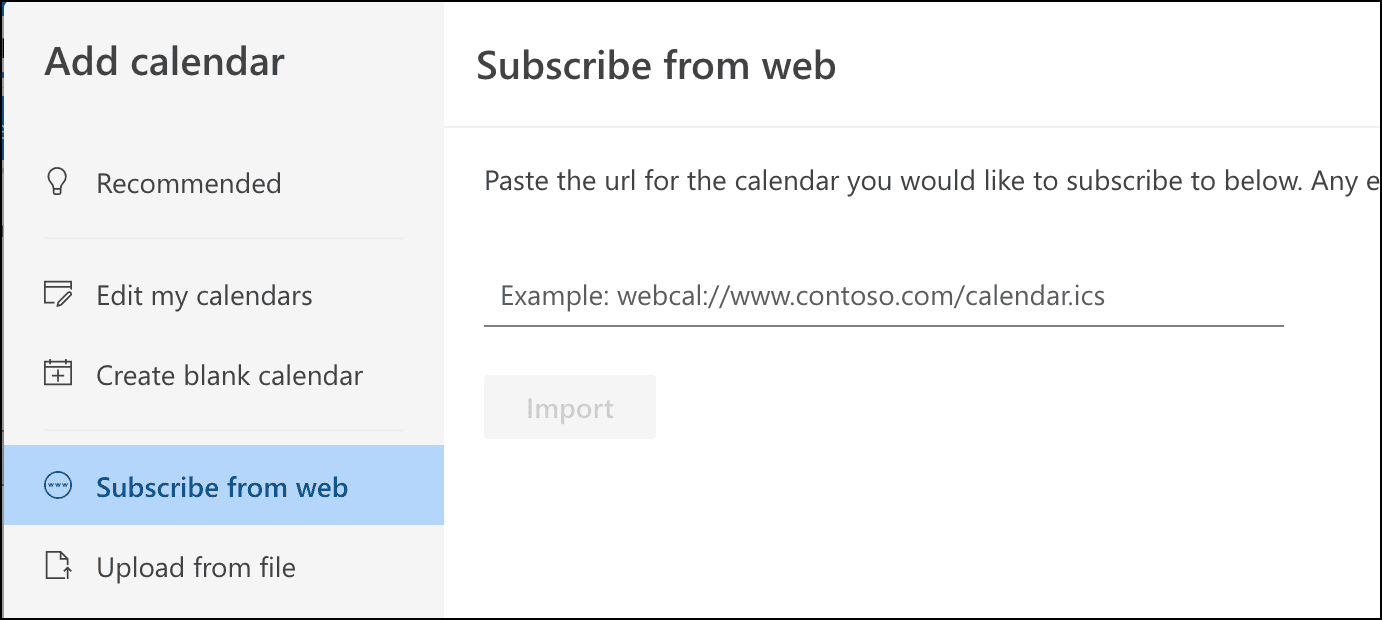Select the Subscribe from web menu label

pos(222,488)
